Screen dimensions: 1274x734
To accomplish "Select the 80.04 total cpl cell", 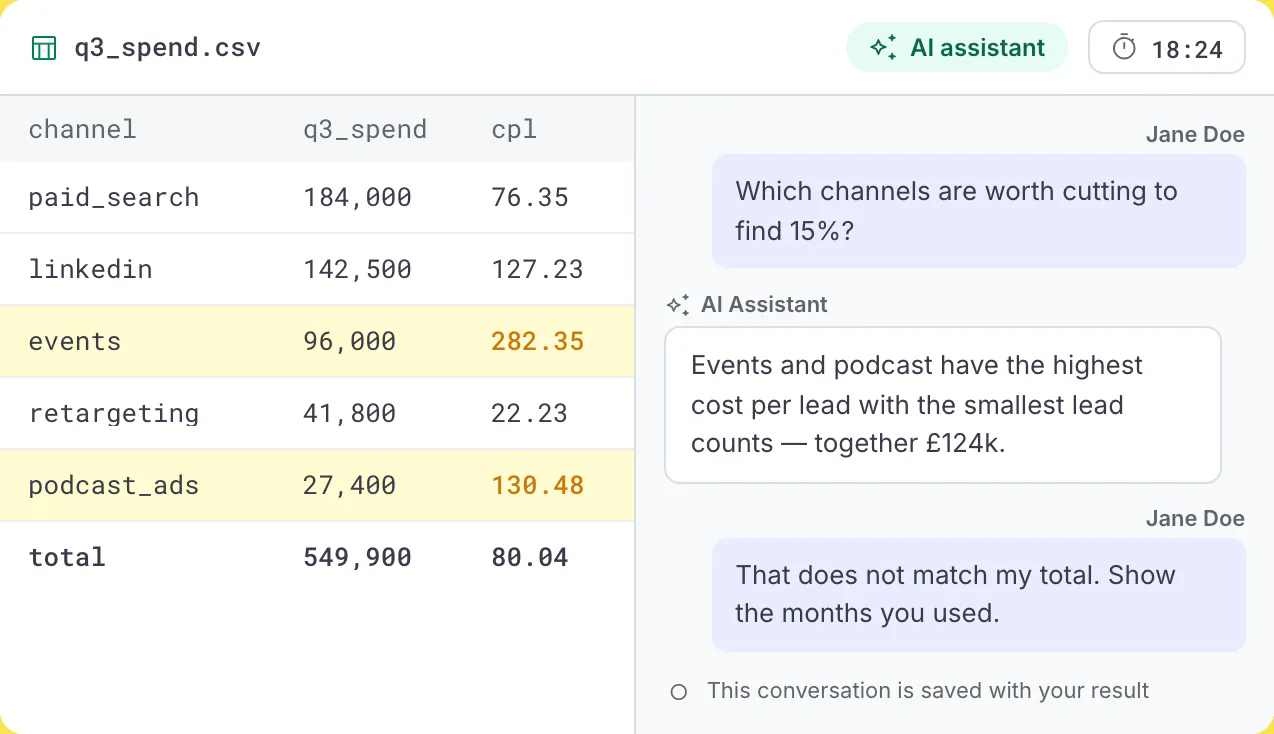I will click(530, 557).
